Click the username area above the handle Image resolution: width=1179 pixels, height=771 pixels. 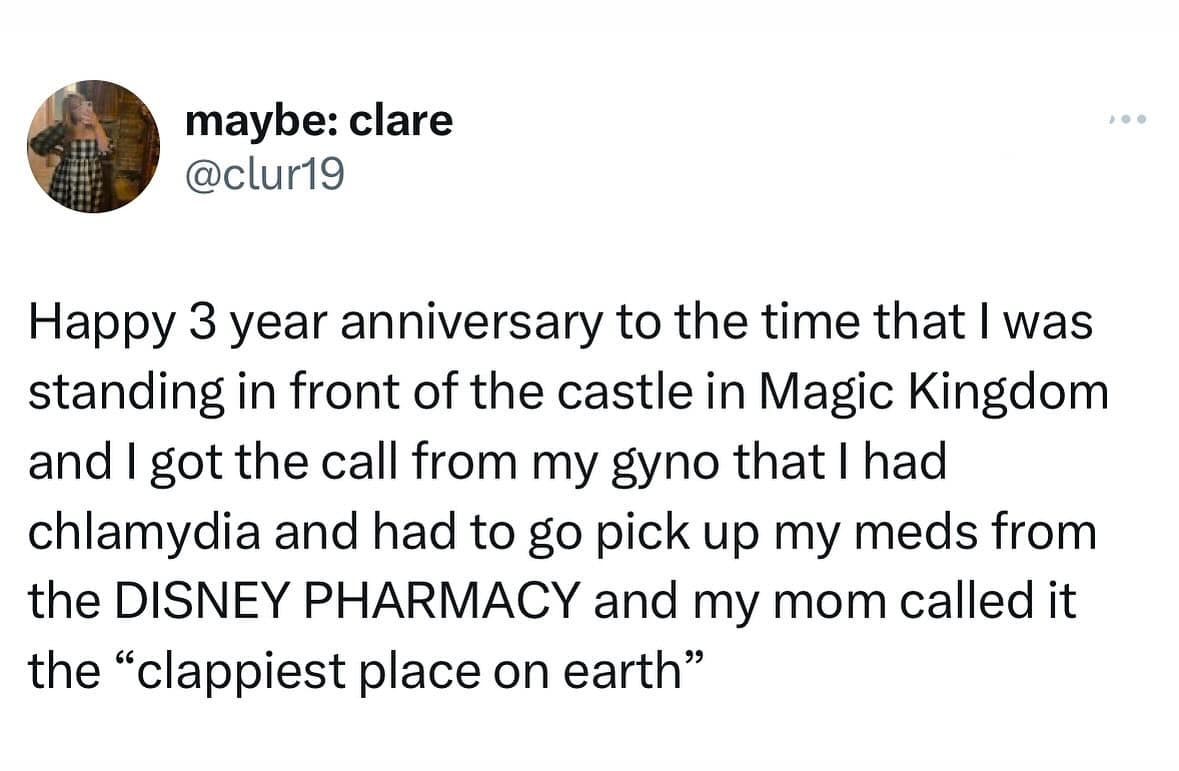click(318, 120)
